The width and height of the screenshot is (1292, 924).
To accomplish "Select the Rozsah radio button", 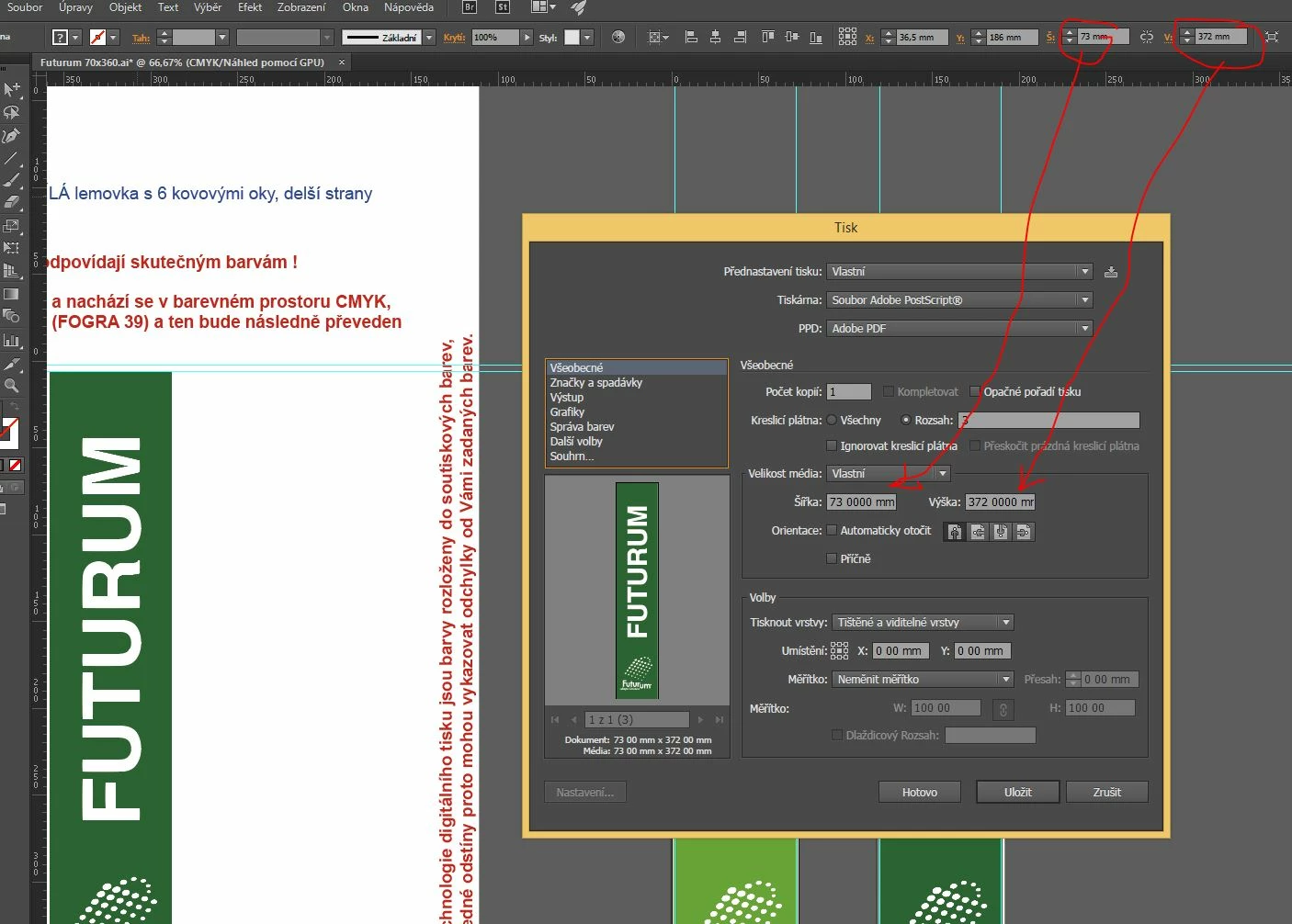I will (906, 420).
